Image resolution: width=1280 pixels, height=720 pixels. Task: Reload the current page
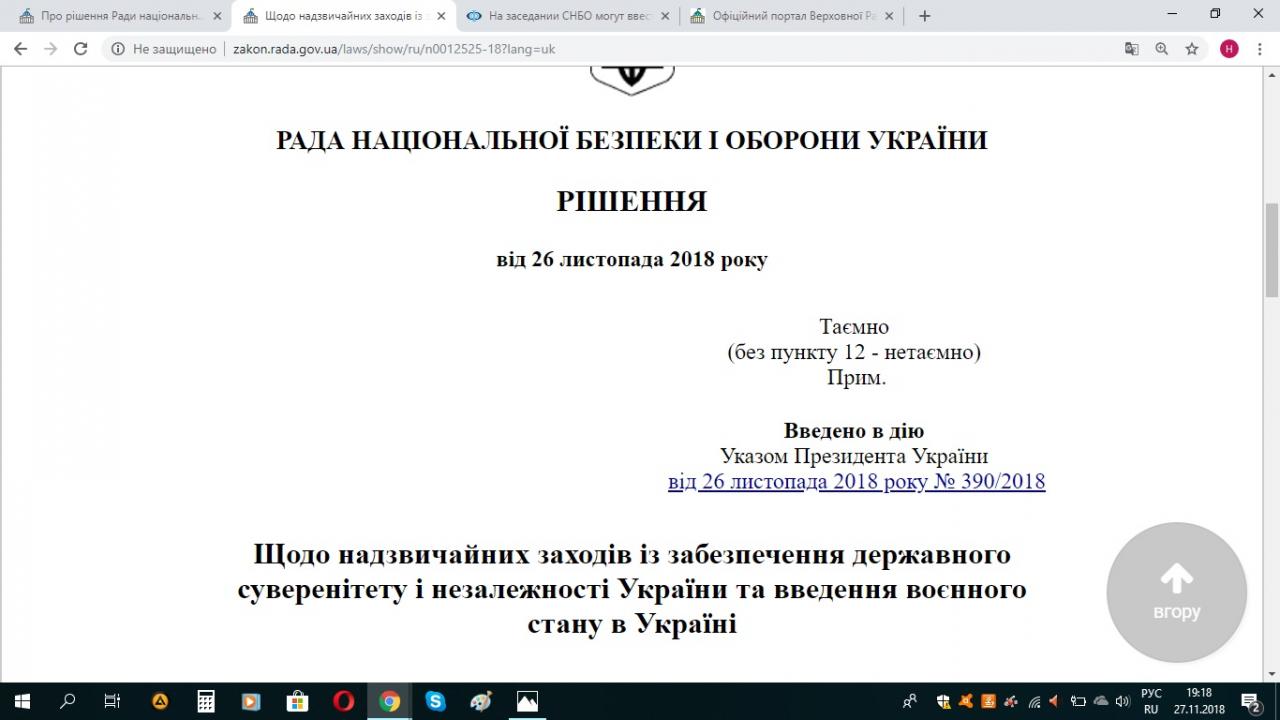[x=81, y=48]
